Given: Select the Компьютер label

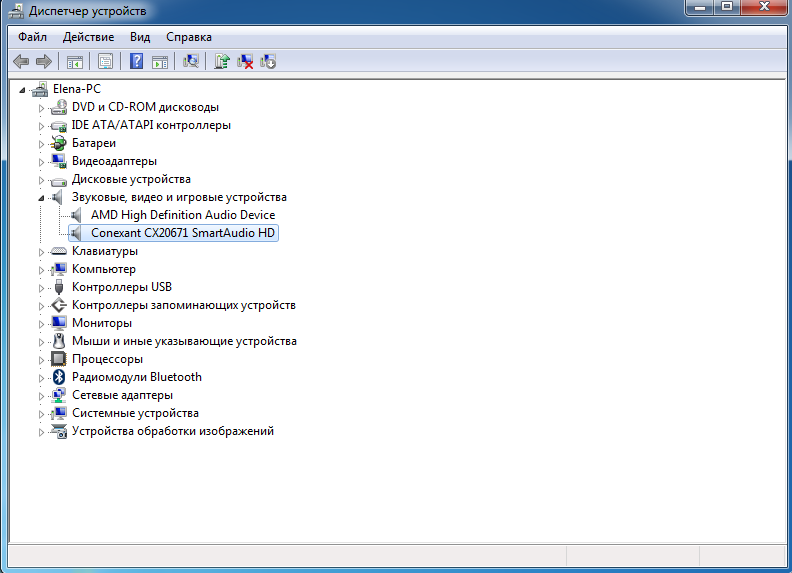Looking at the screenshot, I should pos(104,269).
